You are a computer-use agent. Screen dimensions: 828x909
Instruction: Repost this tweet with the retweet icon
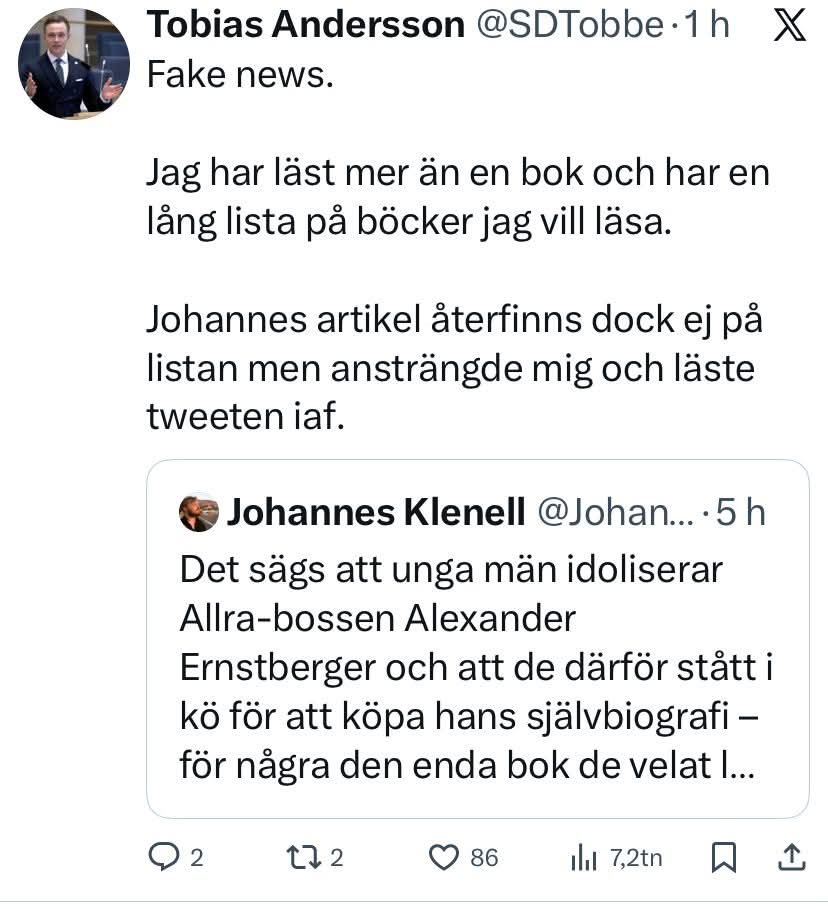[300, 857]
